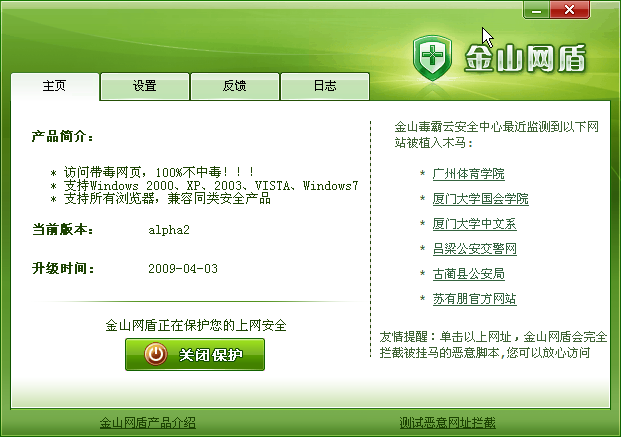Click the 产品简介 heading

coord(63,137)
